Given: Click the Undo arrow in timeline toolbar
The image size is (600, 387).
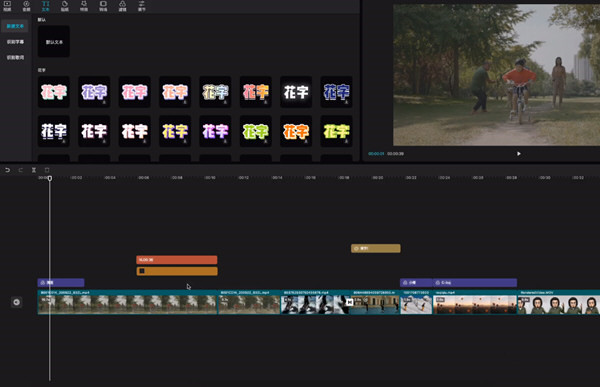Looking at the screenshot, I should point(7,170).
